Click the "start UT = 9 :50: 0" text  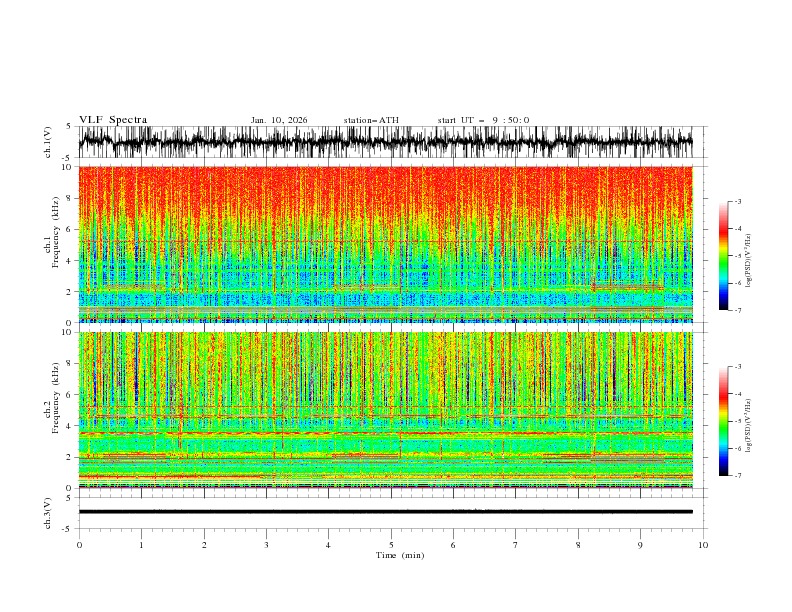pos(483,120)
